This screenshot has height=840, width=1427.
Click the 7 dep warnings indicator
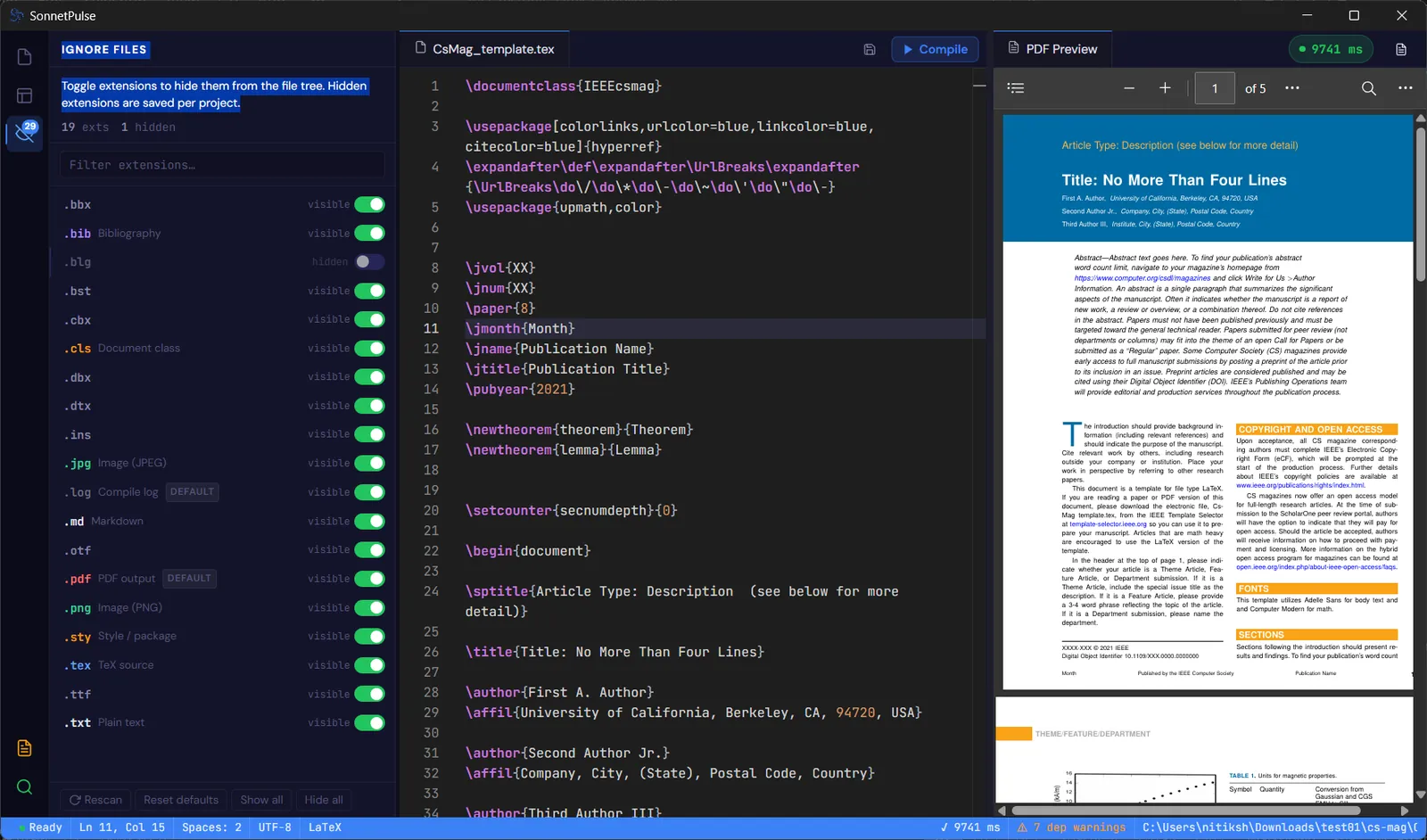tap(1071, 828)
